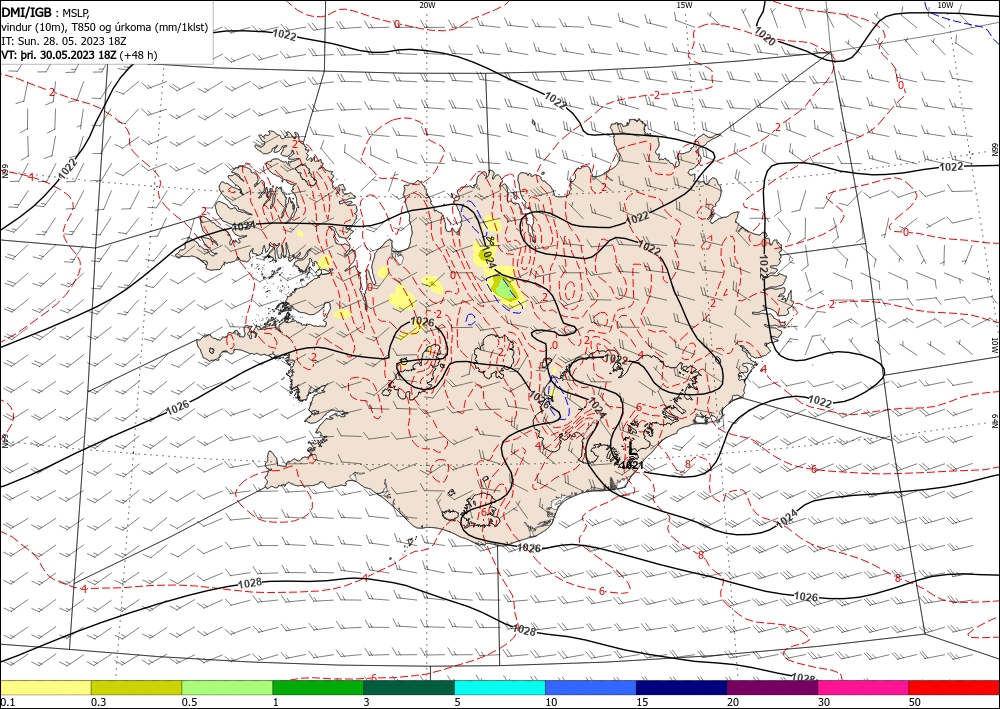The height and width of the screenshot is (709, 1000).
Task: Click the 0.3 legend scale value
Action: 98,702
